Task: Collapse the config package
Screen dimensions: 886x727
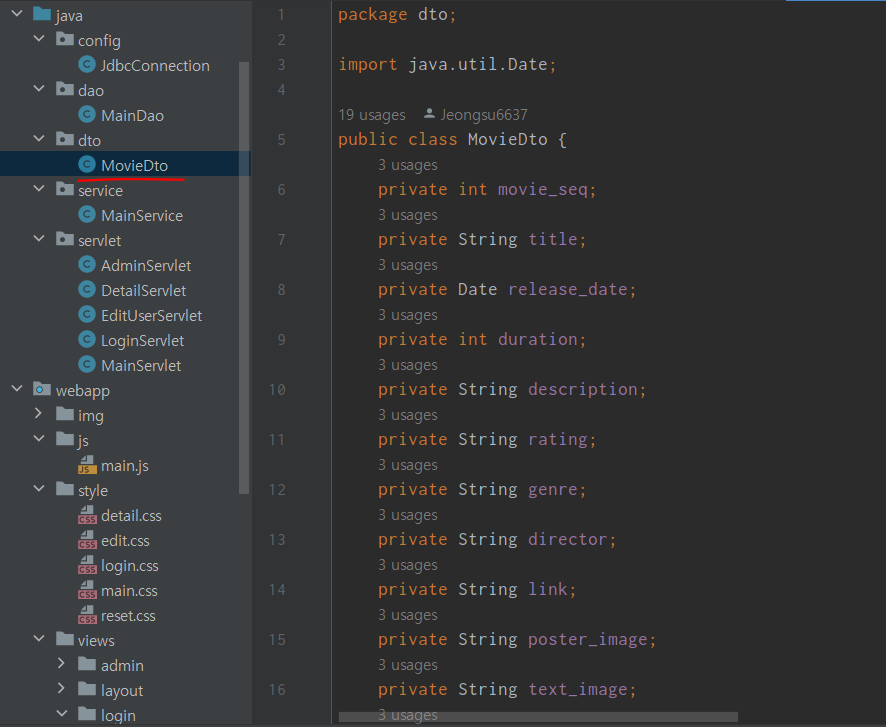Action: (39, 38)
